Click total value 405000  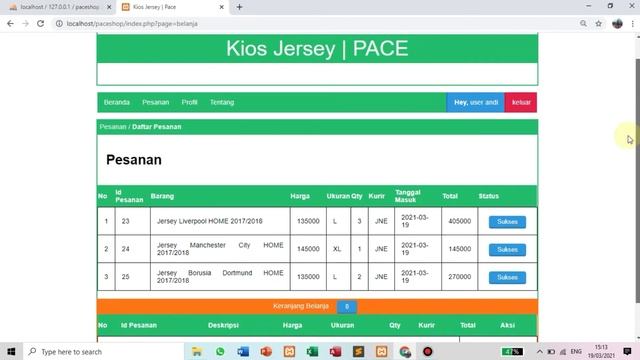460,221
